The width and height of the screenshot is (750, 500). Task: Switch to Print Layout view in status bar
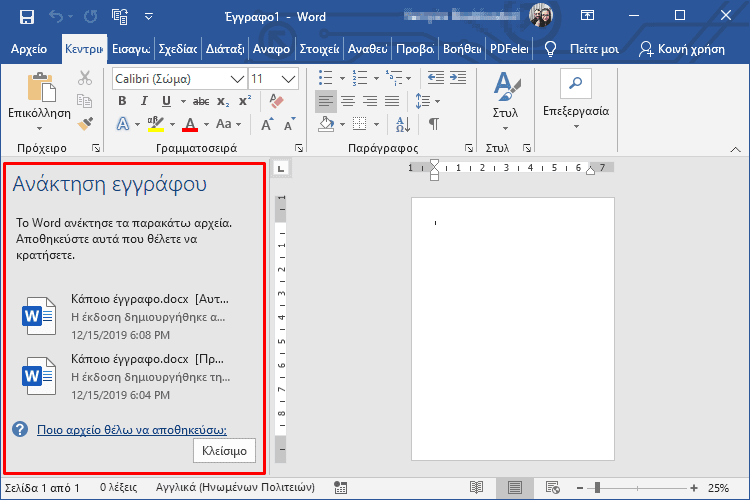(515, 488)
